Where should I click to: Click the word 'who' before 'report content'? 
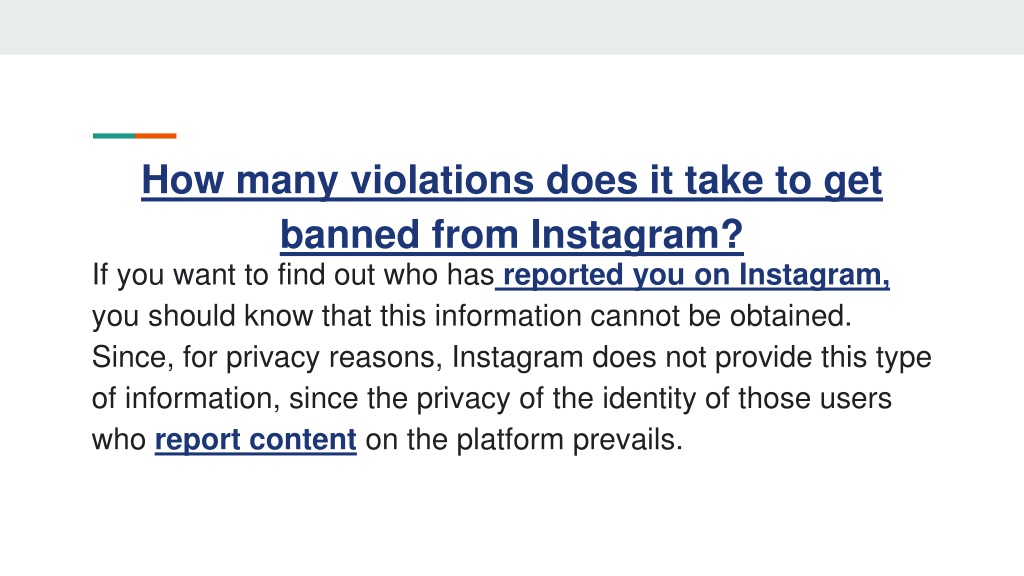pos(119,440)
